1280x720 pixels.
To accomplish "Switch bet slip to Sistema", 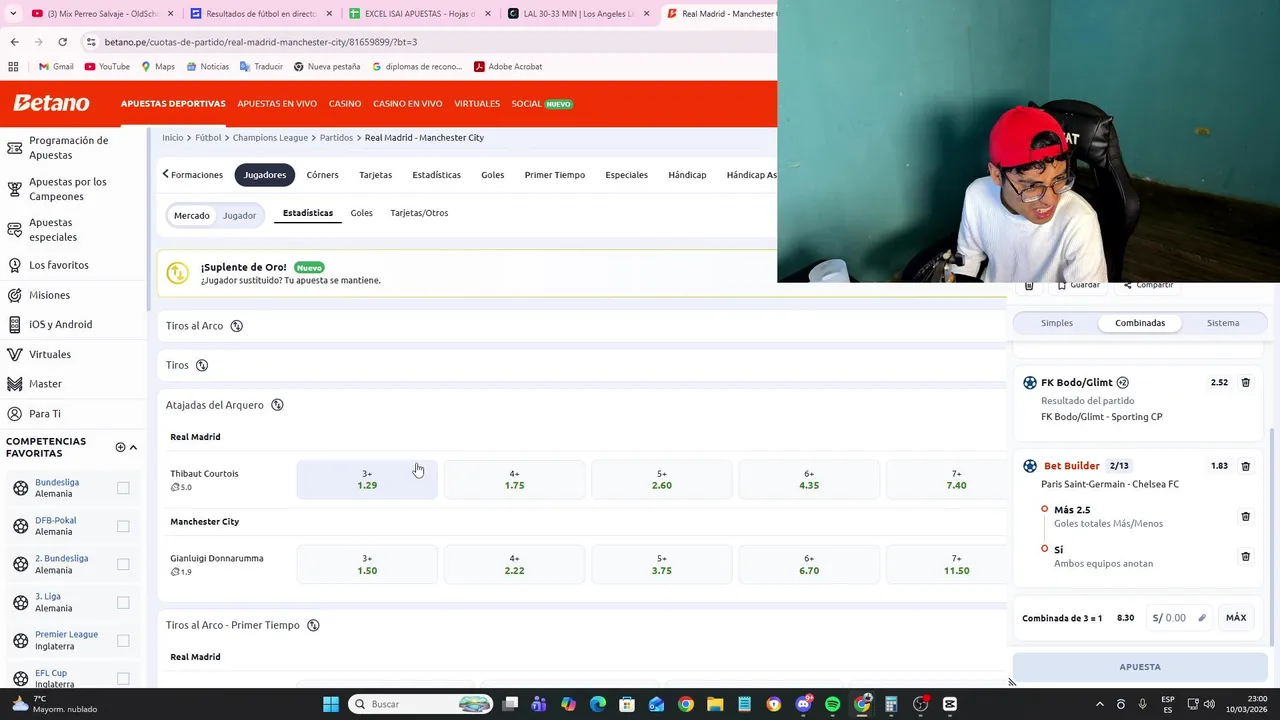I will (x=1223, y=323).
